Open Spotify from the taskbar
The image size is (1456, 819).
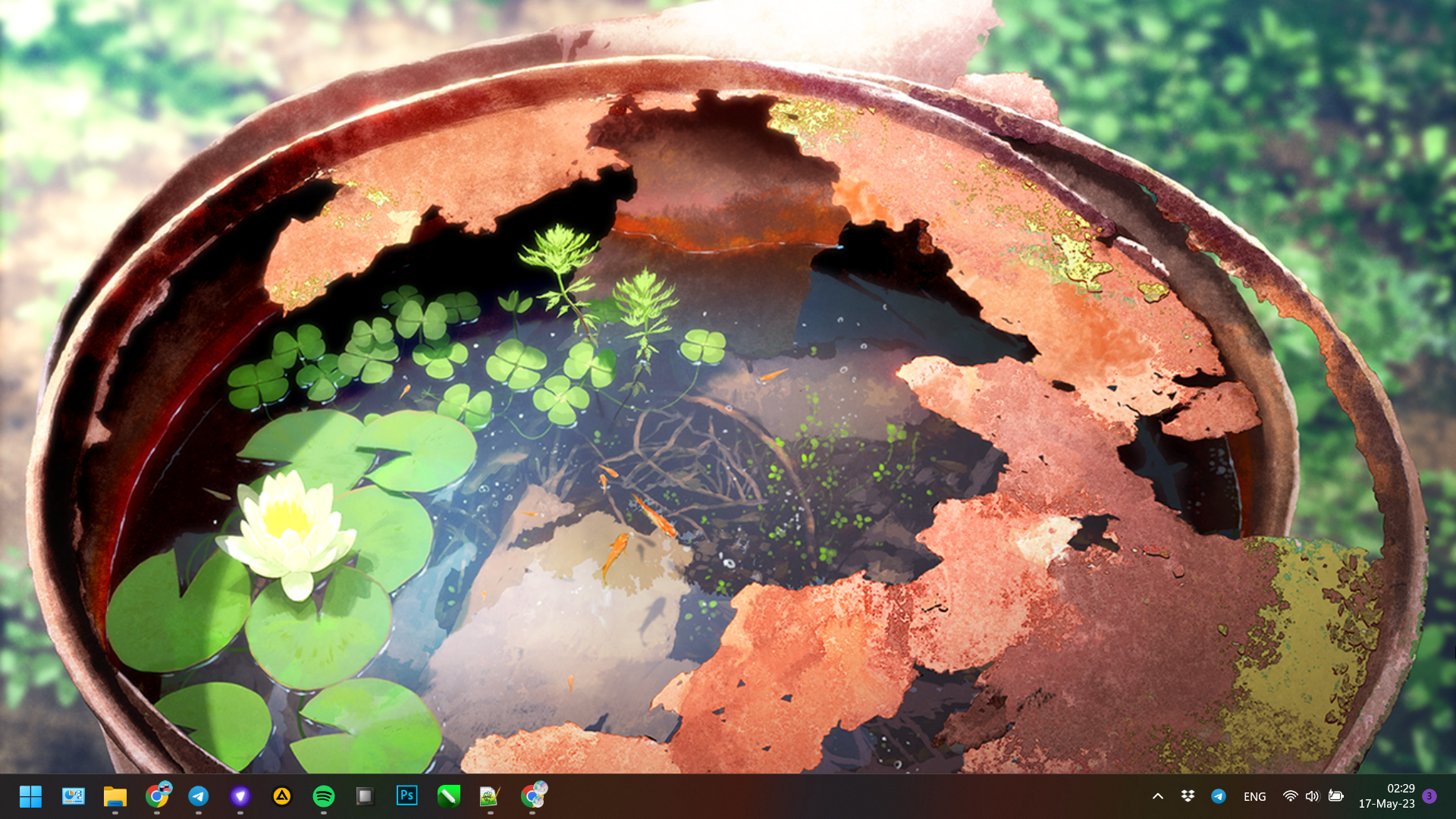324,796
